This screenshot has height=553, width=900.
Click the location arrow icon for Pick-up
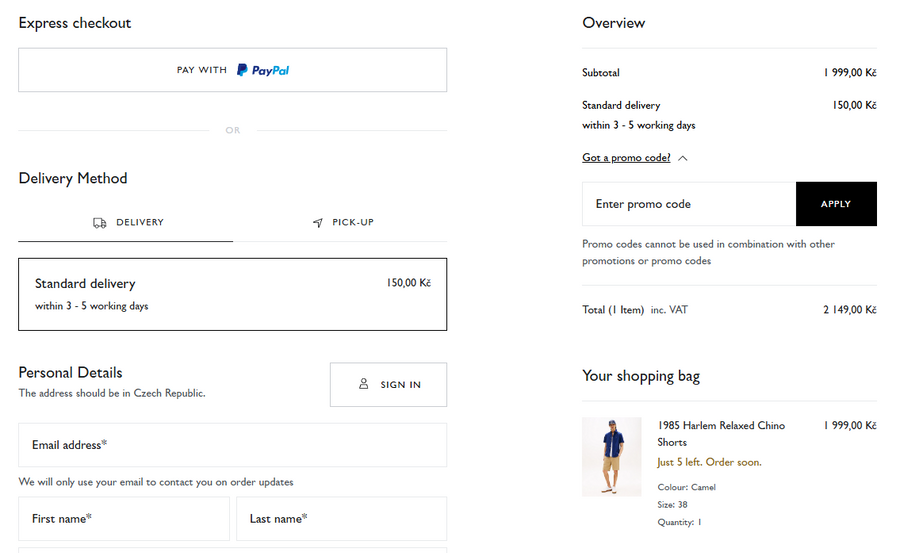[318, 223]
